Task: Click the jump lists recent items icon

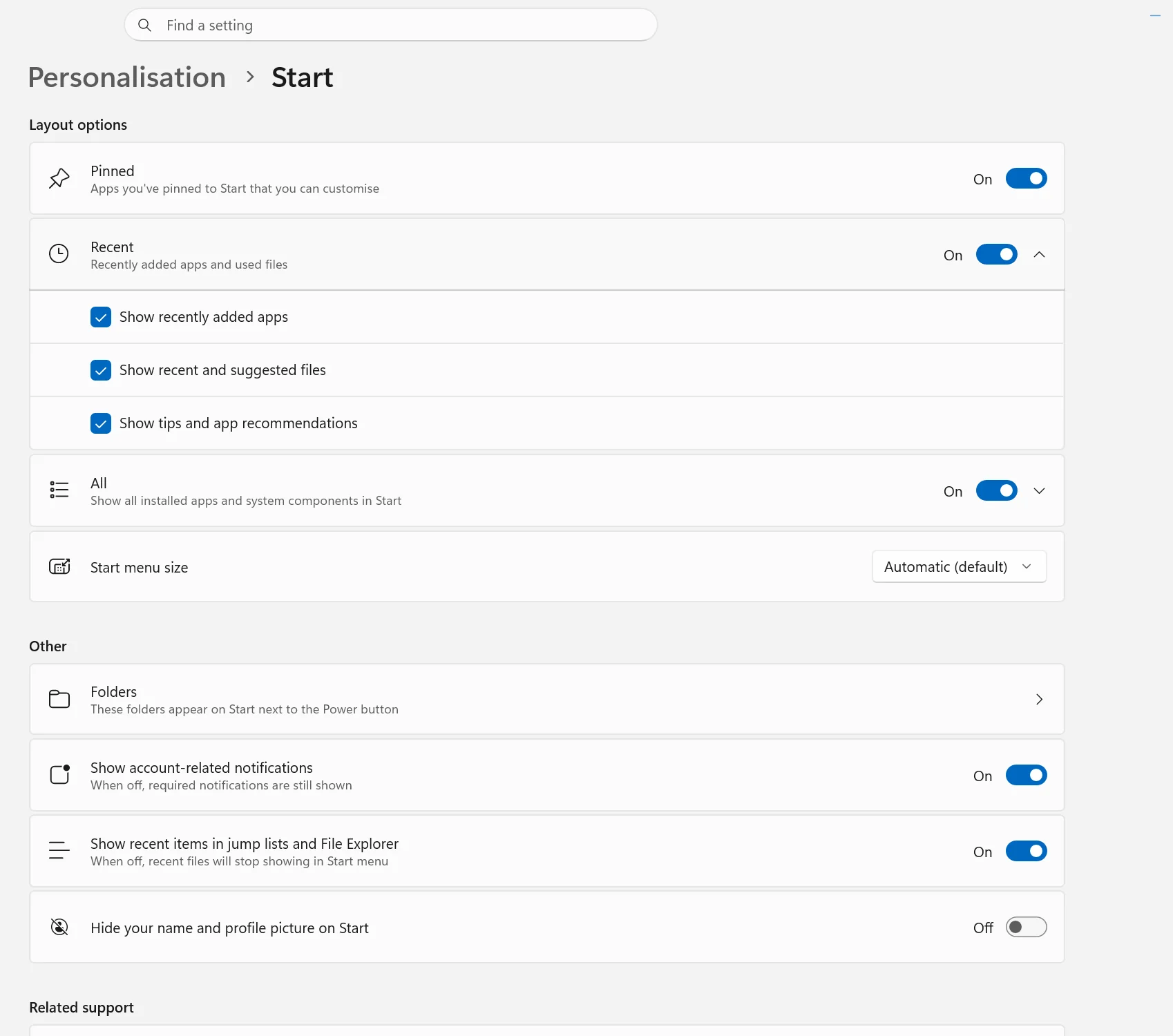Action: coord(59,850)
